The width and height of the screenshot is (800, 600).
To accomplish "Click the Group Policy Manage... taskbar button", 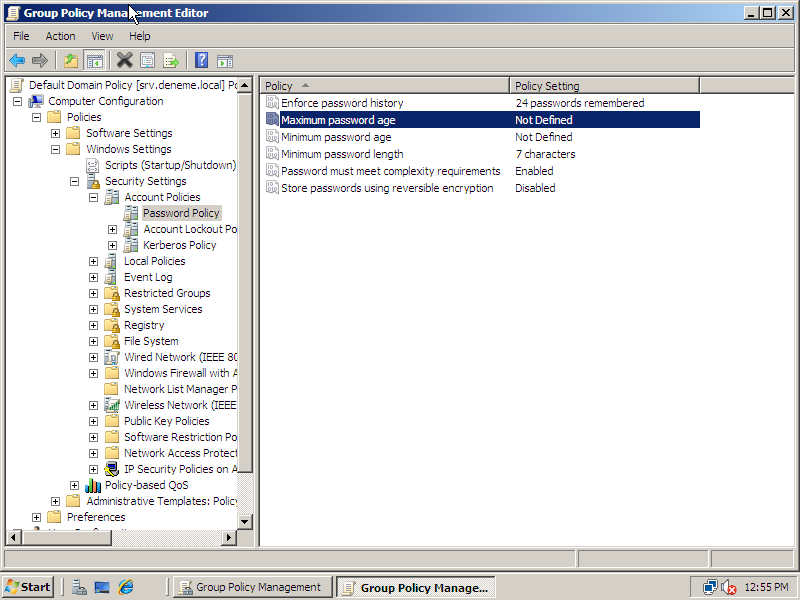I will coord(415,587).
